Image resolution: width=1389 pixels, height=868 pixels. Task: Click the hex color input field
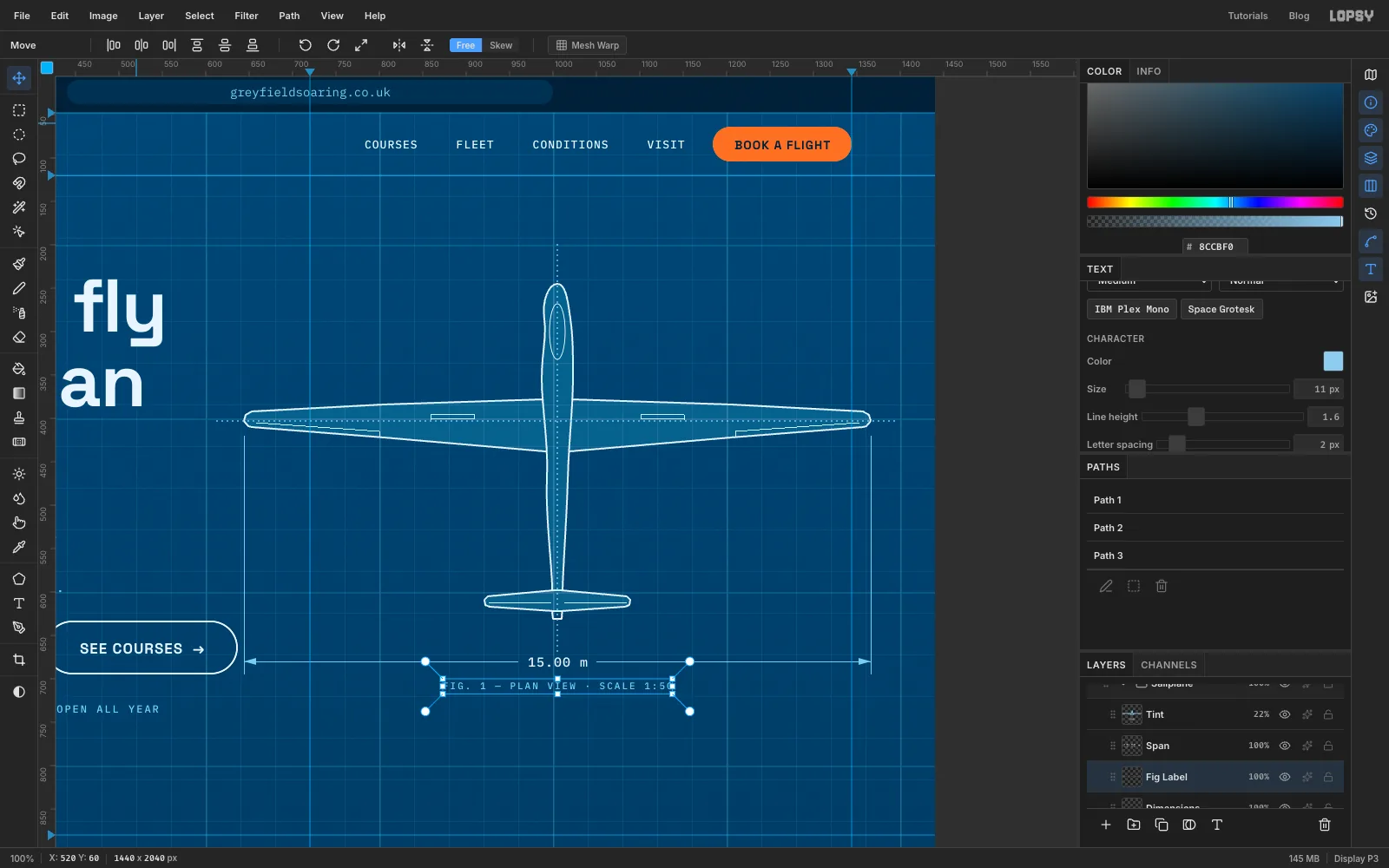pos(1215,247)
